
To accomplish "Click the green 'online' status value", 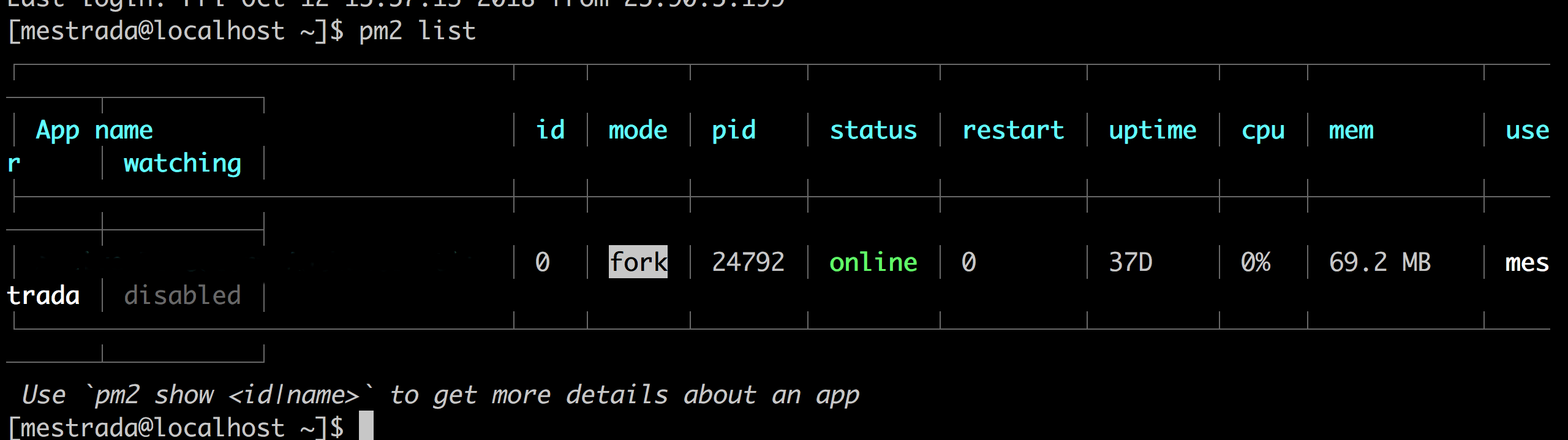I will (873, 262).
